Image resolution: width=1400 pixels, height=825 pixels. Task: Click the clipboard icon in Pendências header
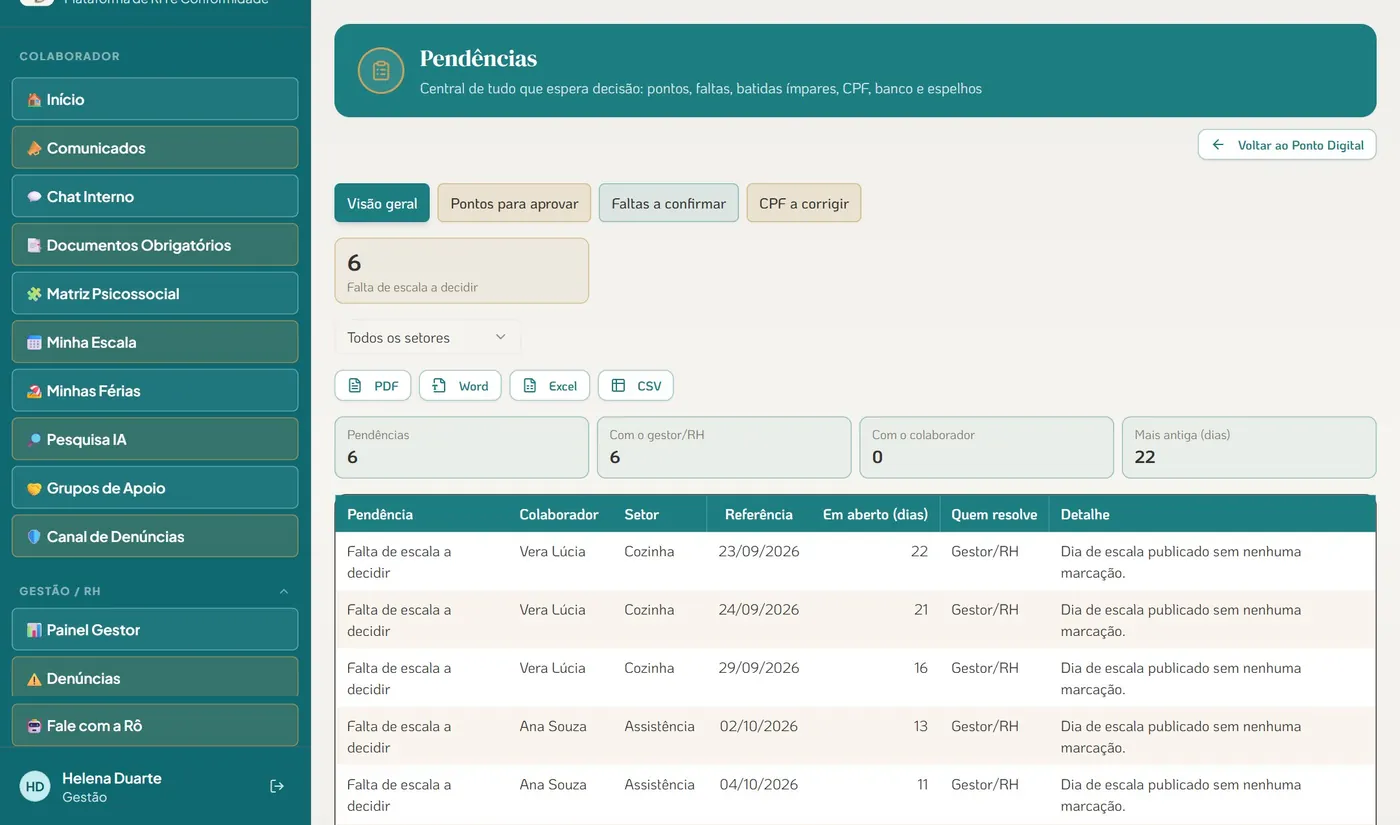(x=381, y=71)
